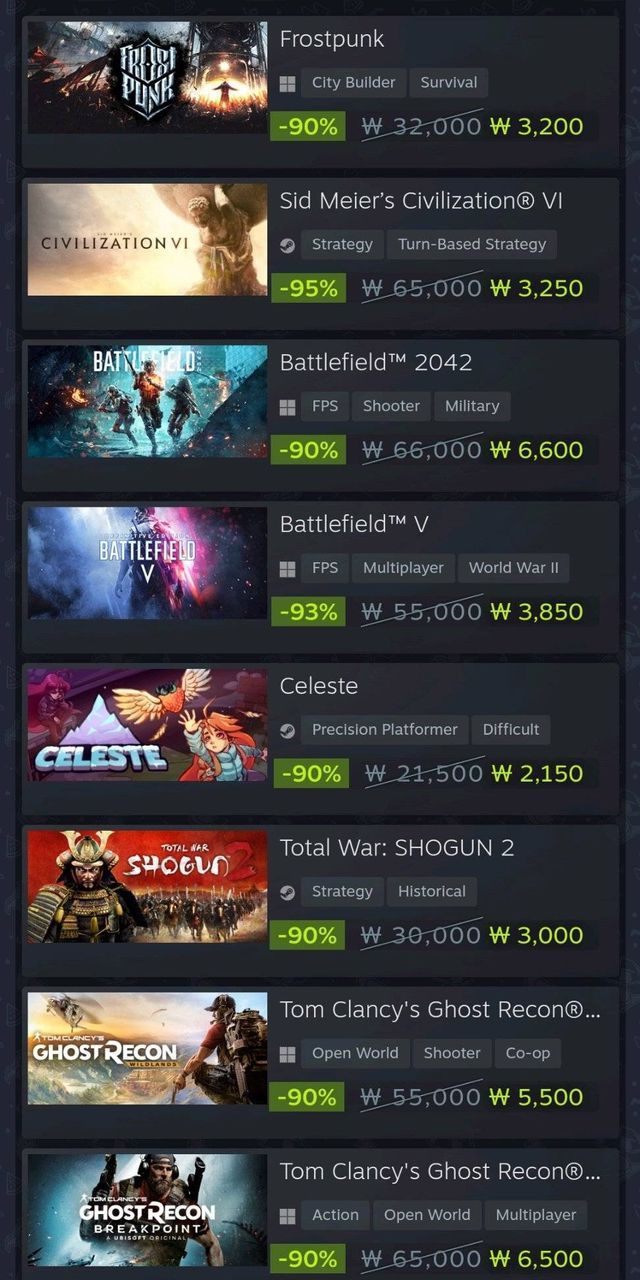Click the -93% discount badge on Battlefield V

(308, 611)
